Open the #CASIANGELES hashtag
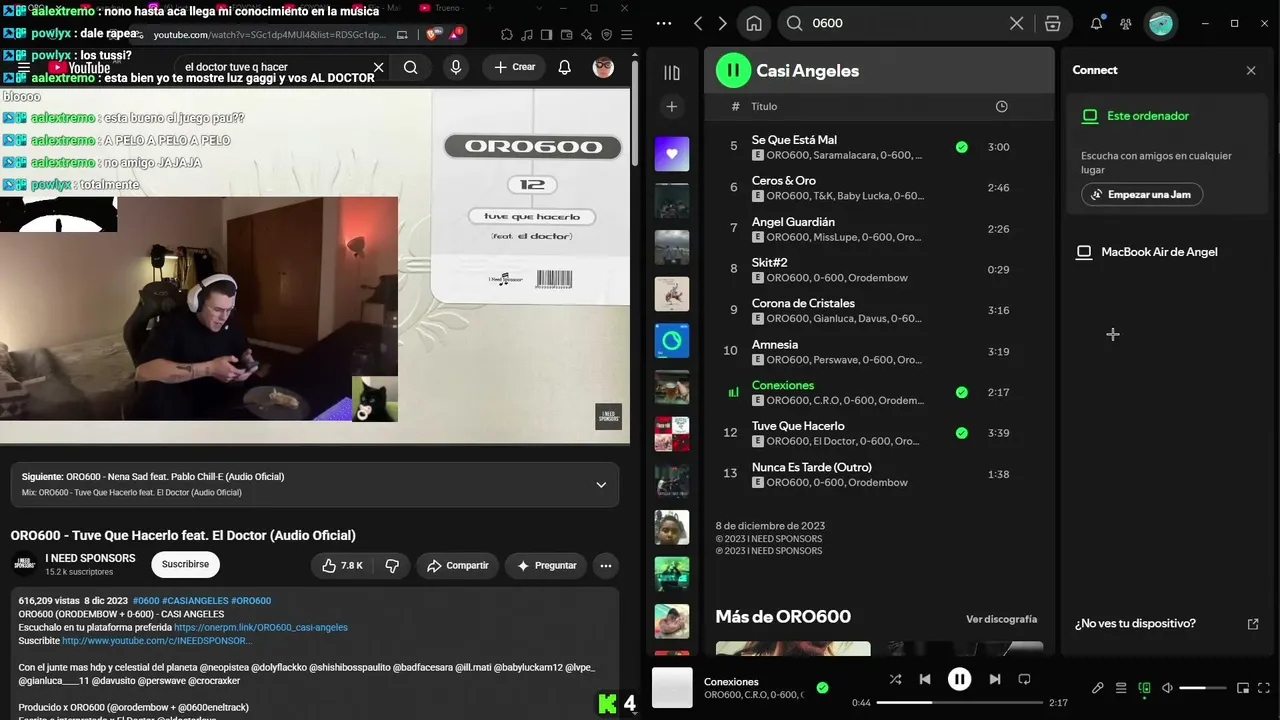1280x720 pixels. (195, 601)
